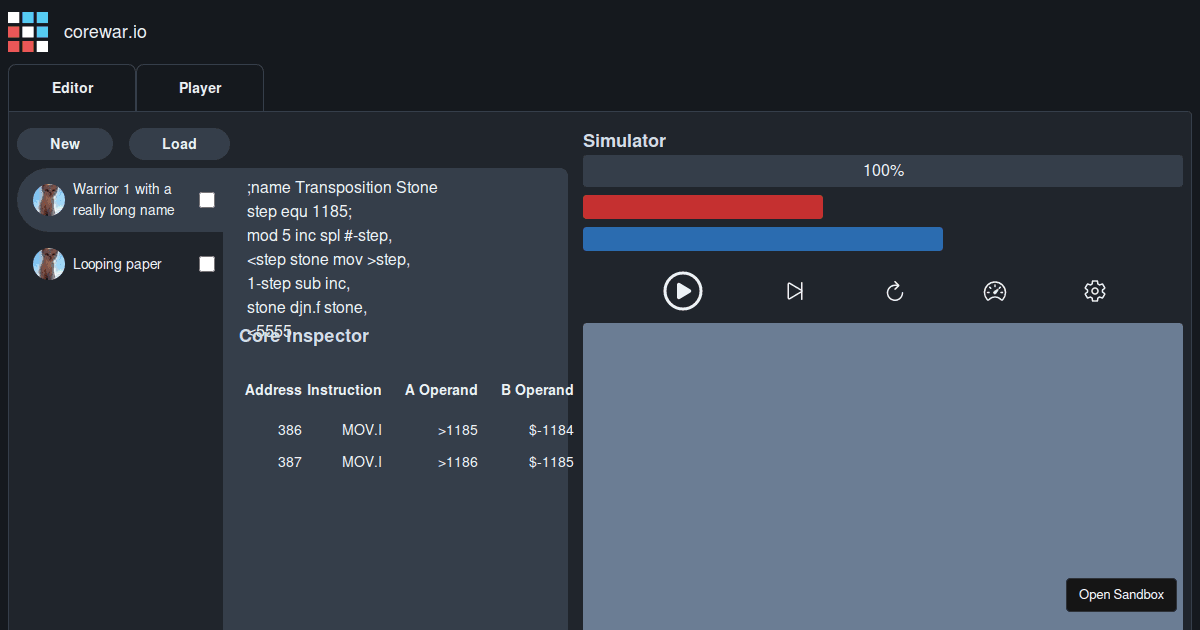Open simulator settings via the gear icon
Screen dimensions: 1200x630
[1095, 291]
